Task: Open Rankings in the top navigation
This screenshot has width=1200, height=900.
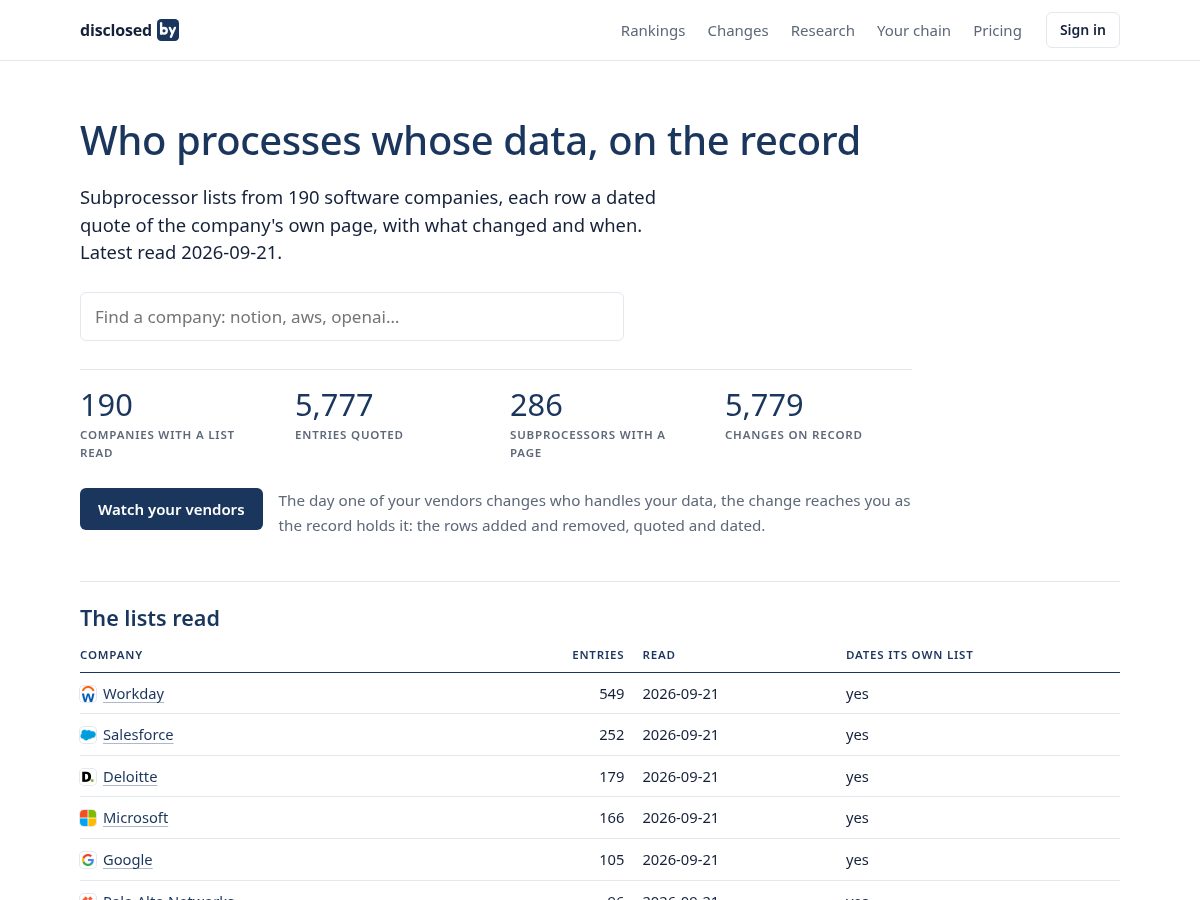Action: tap(653, 30)
